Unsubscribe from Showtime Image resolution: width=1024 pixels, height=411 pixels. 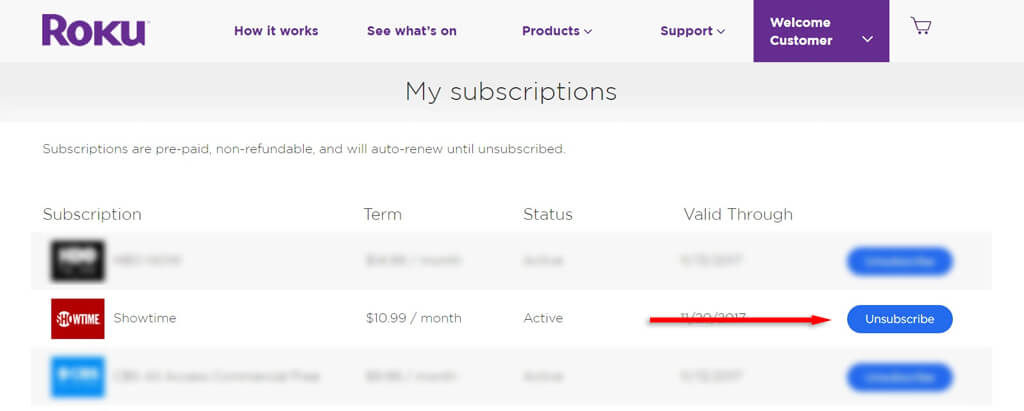coord(899,319)
